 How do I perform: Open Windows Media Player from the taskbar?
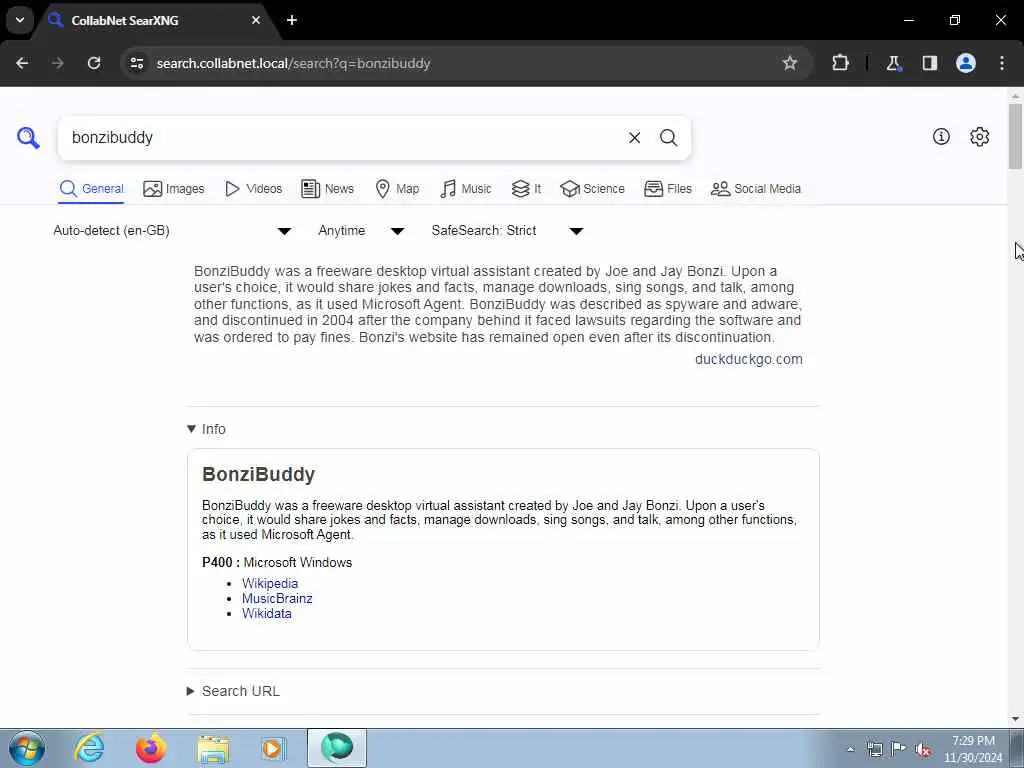[x=274, y=748]
